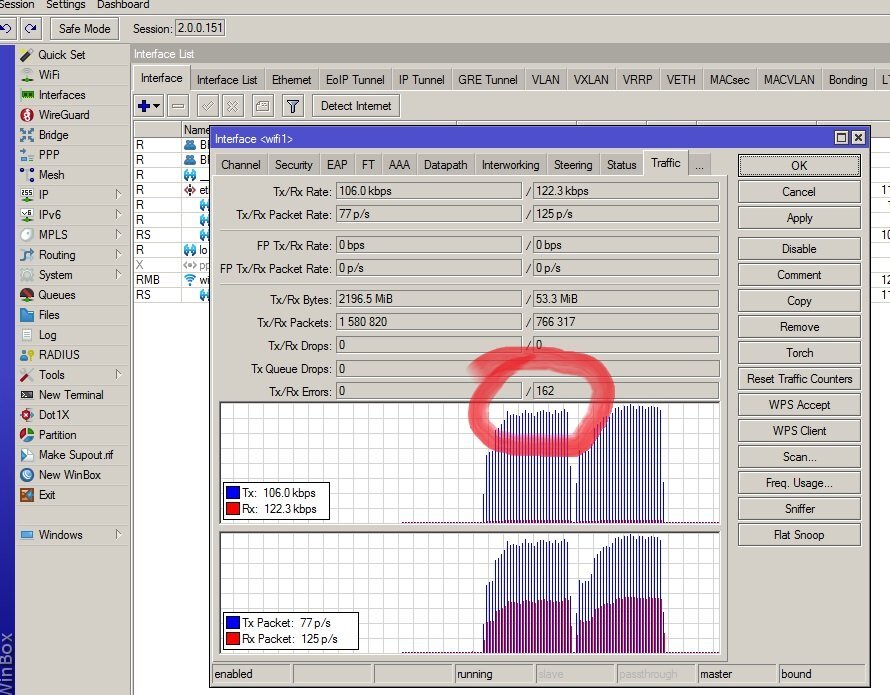Click the Freq. Usage button
Screen dimensions: 890x695
[x=799, y=483]
